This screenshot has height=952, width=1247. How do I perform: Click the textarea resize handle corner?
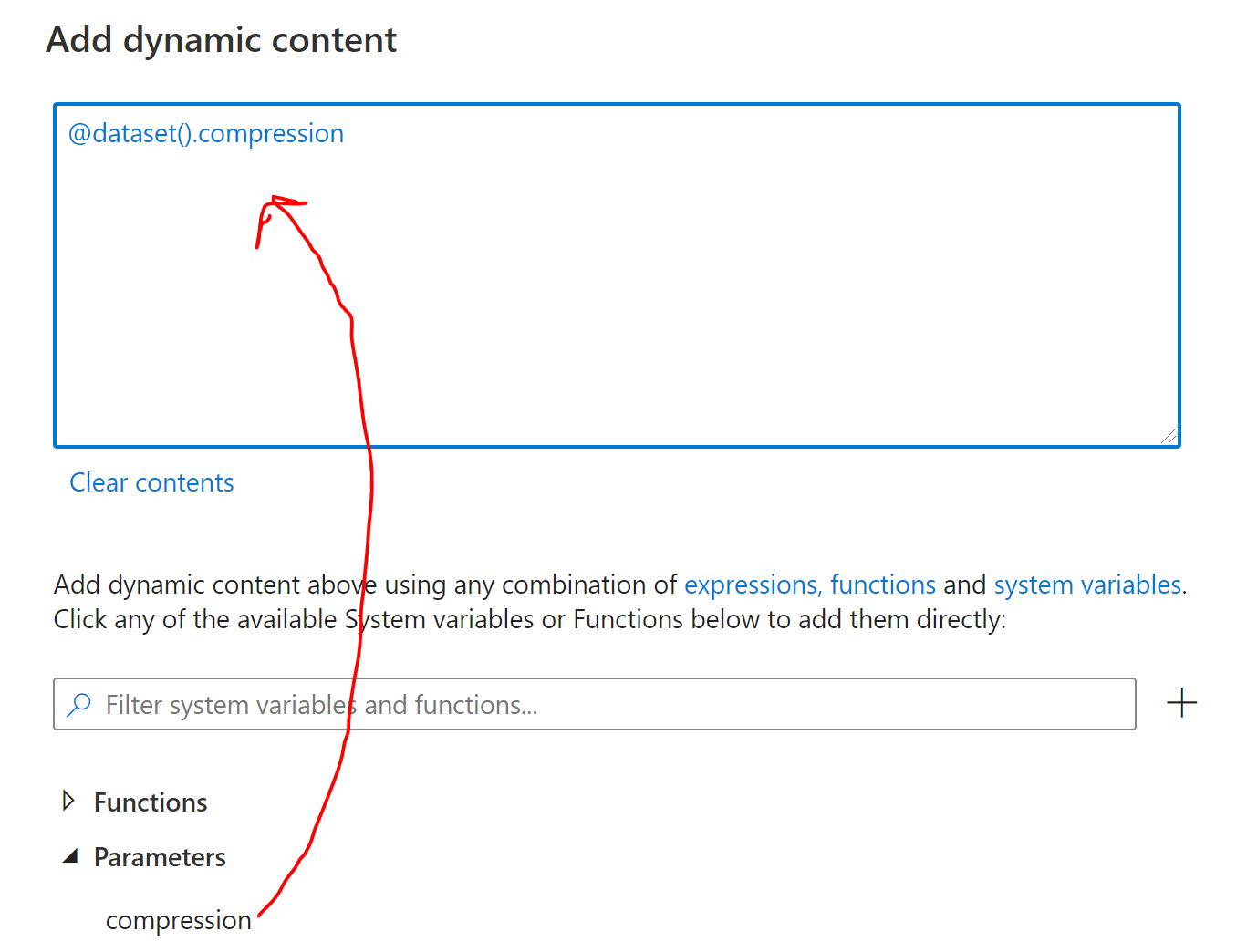(1169, 436)
